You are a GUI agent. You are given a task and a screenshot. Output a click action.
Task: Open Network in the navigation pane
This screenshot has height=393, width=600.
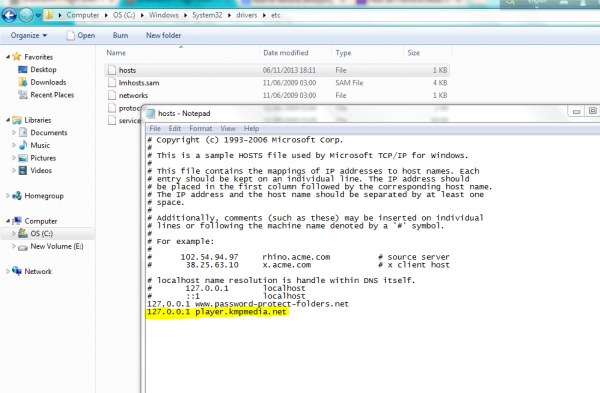[x=38, y=271]
